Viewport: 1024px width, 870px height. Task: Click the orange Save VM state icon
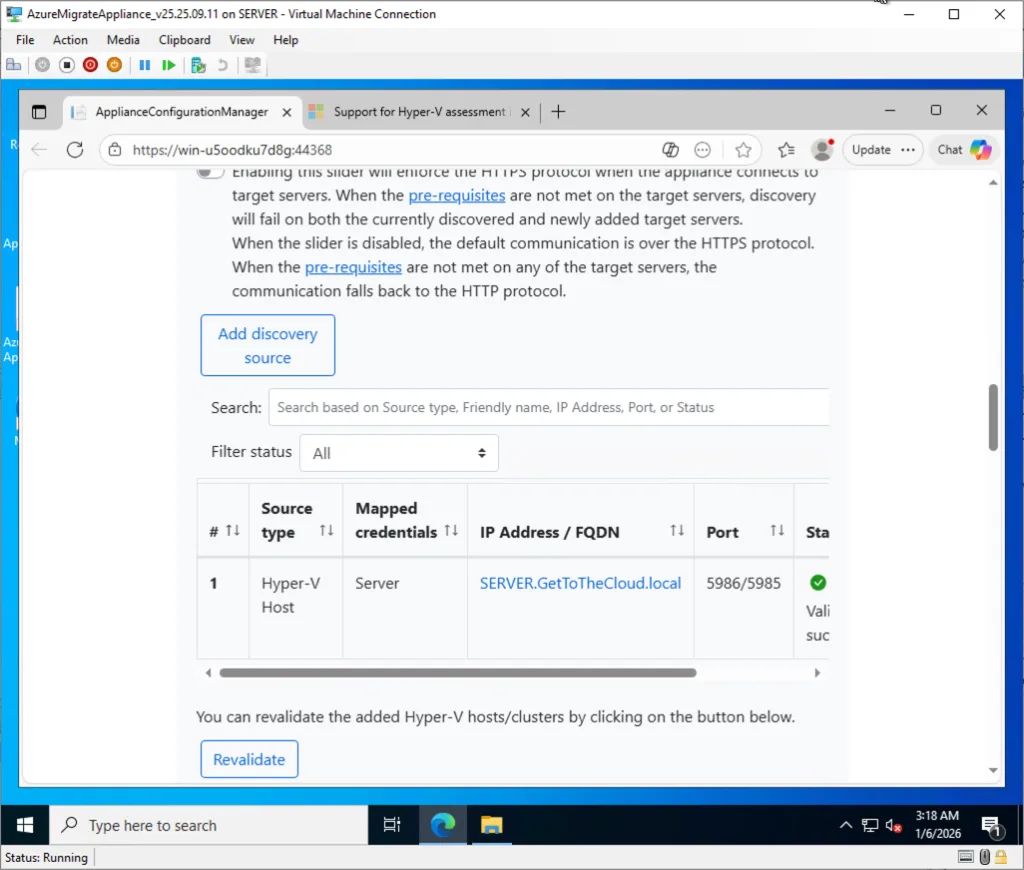pos(114,65)
